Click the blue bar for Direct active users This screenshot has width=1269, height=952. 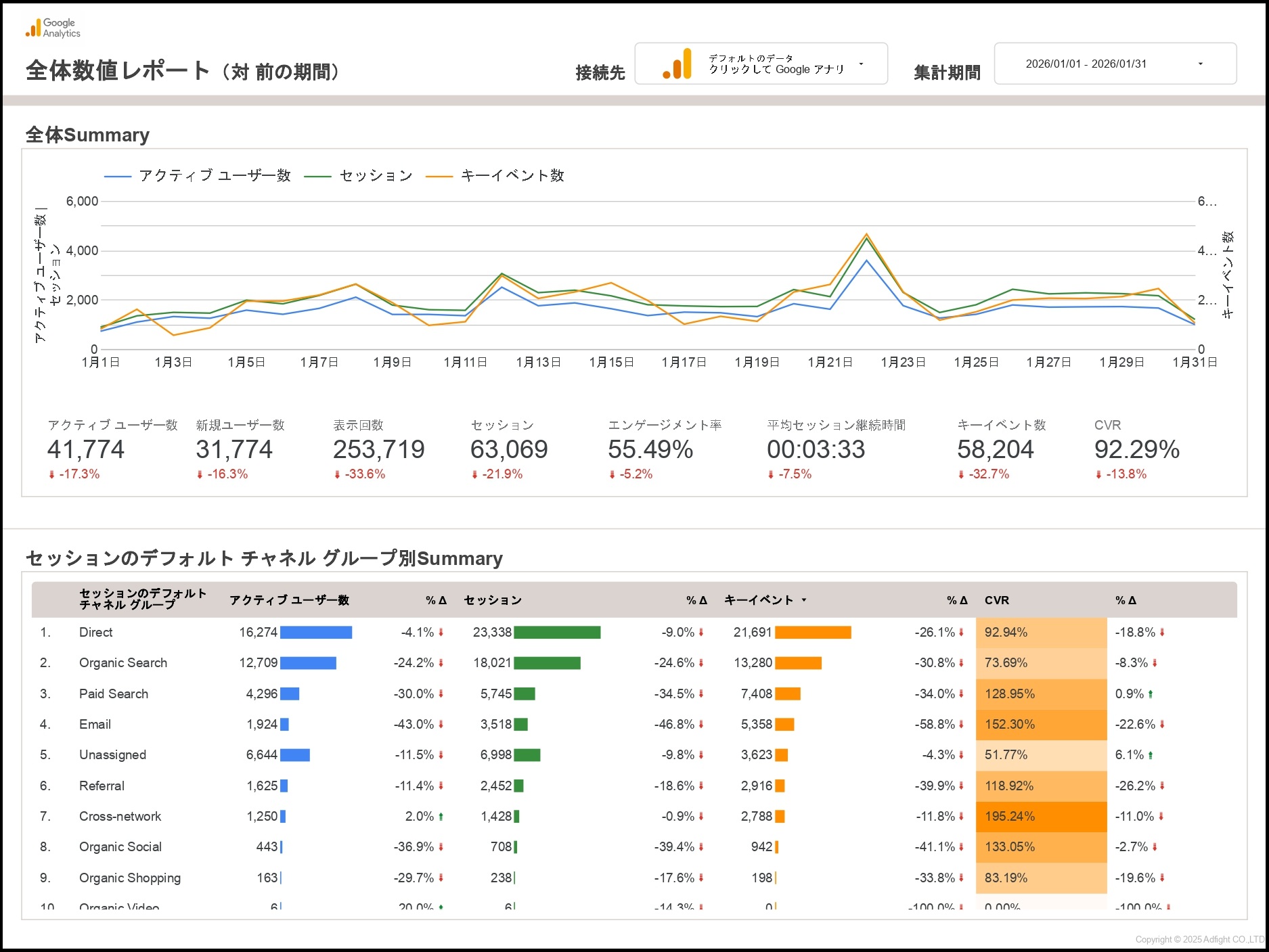point(315,633)
